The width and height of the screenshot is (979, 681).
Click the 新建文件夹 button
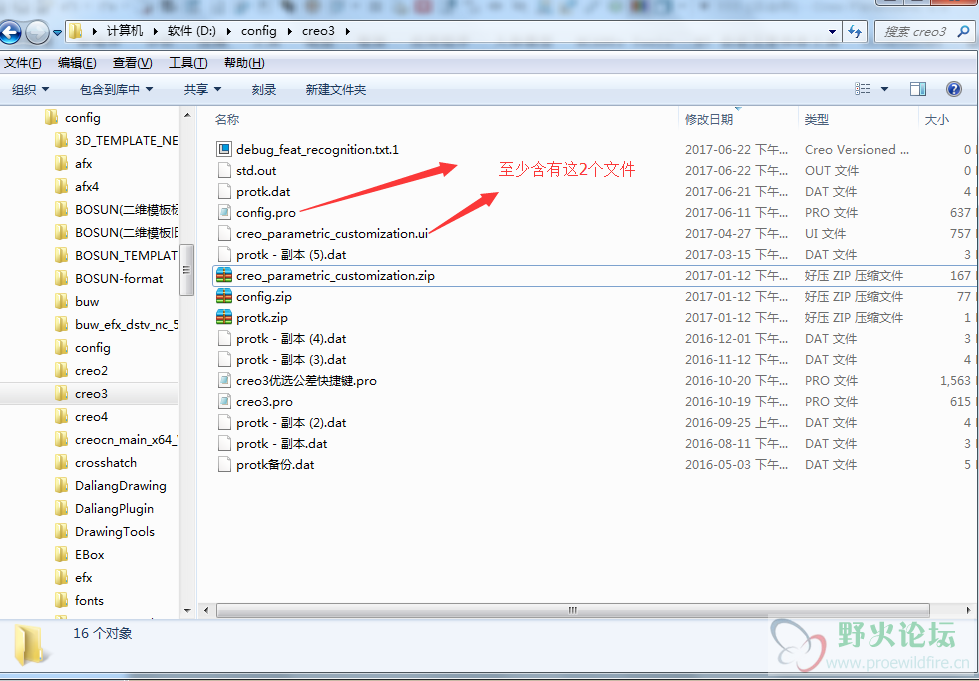pos(335,90)
